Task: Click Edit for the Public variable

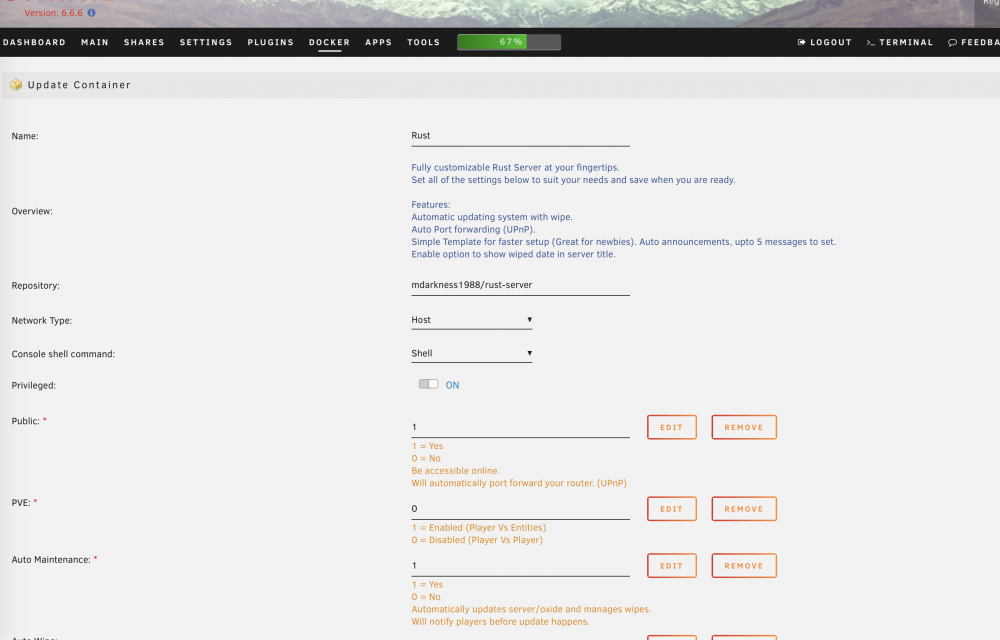Action: tap(672, 427)
